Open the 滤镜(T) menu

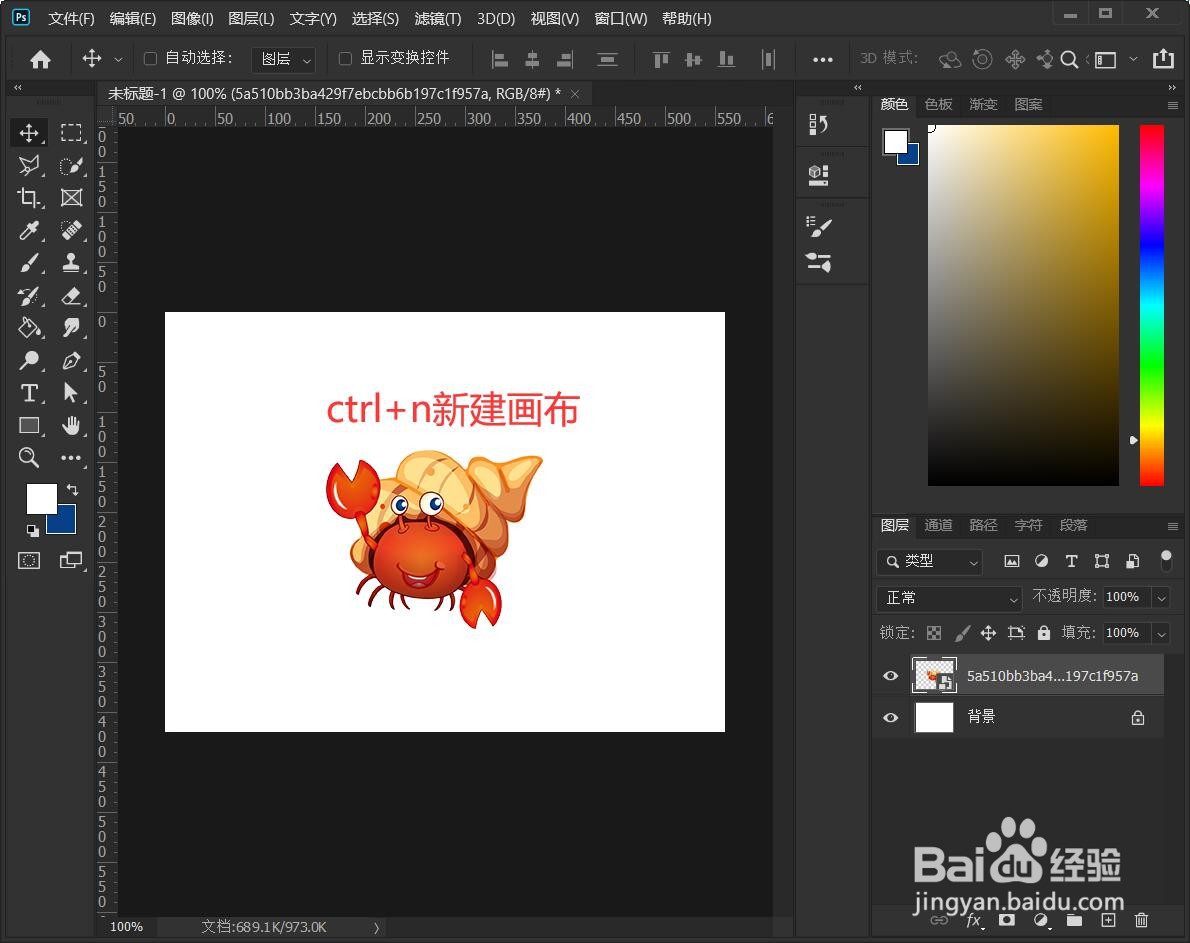pos(438,18)
